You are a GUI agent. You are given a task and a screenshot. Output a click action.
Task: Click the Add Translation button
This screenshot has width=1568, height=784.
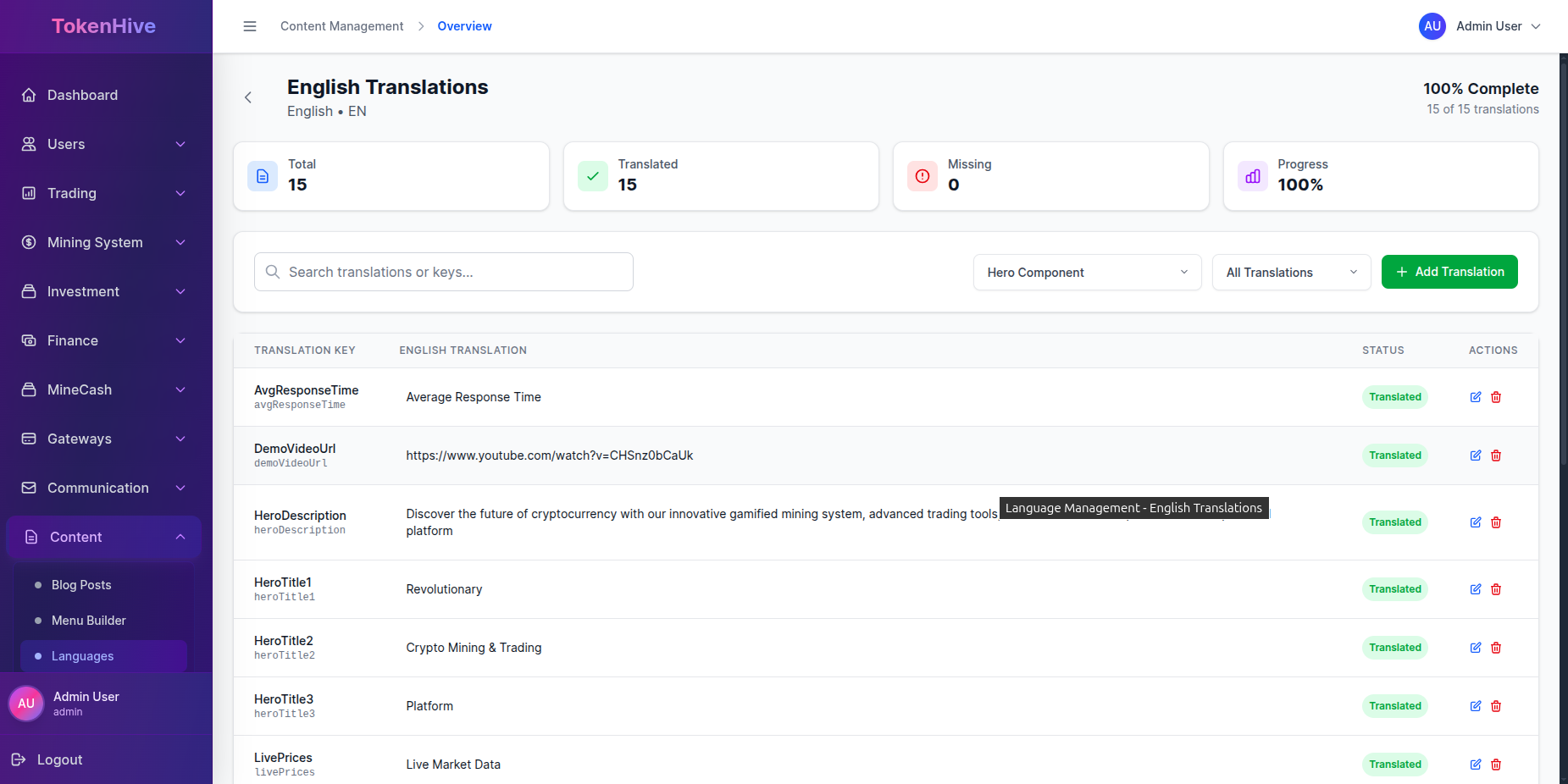click(1449, 272)
